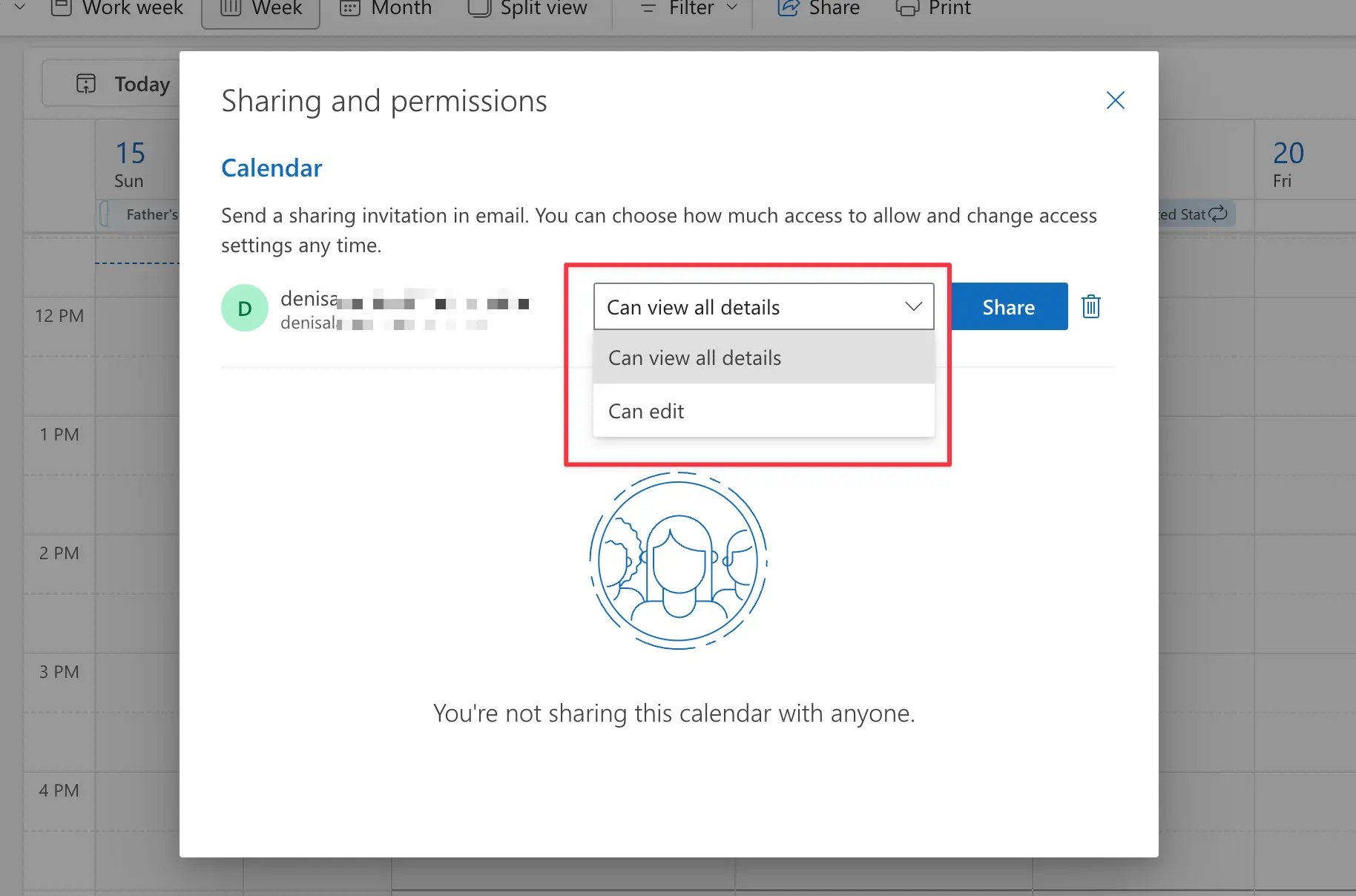Image resolution: width=1356 pixels, height=896 pixels.
Task: Click the green D avatar circle
Action: pyautogui.click(x=244, y=308)
